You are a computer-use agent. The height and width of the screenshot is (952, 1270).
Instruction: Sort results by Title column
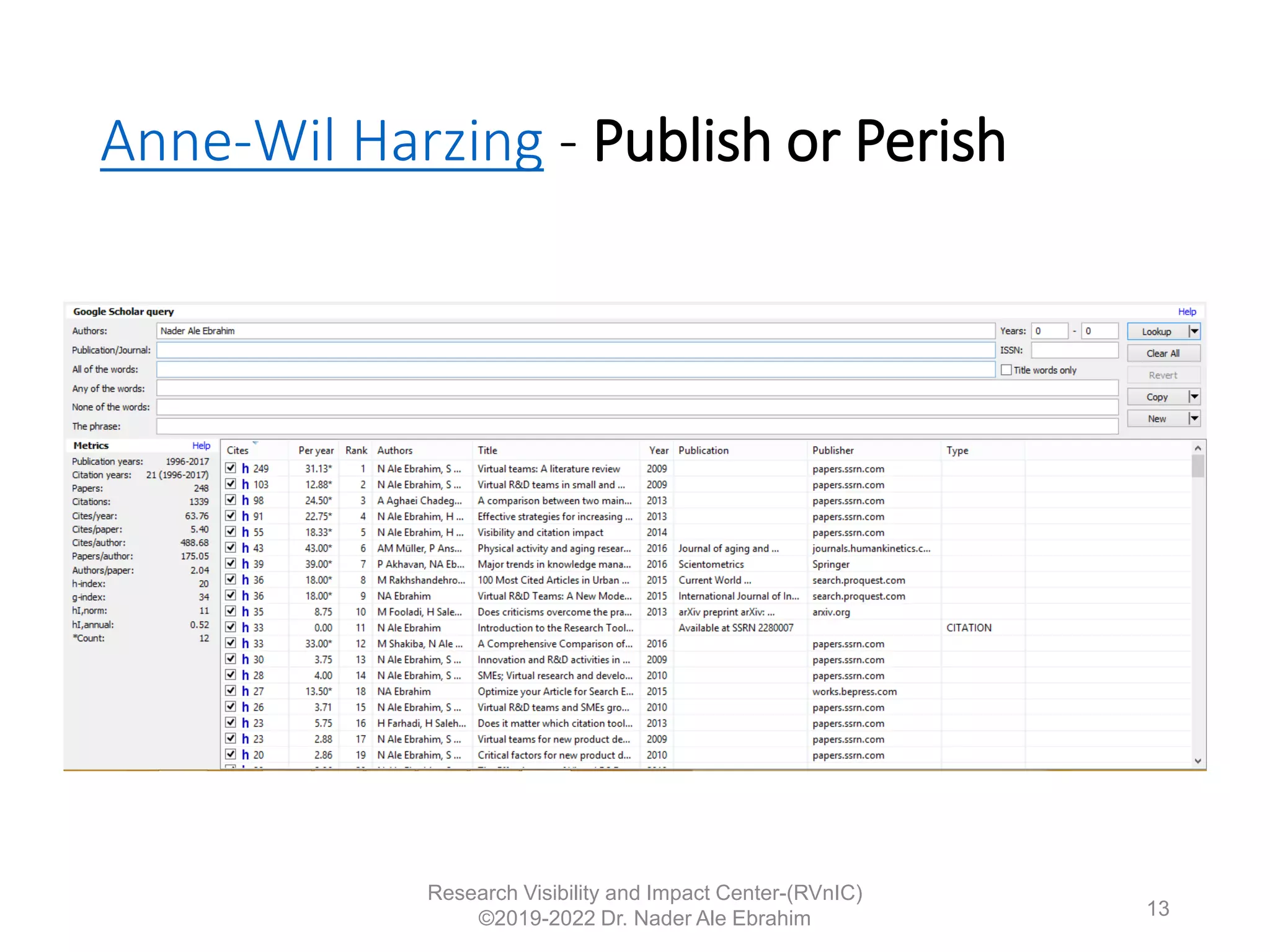556,451
